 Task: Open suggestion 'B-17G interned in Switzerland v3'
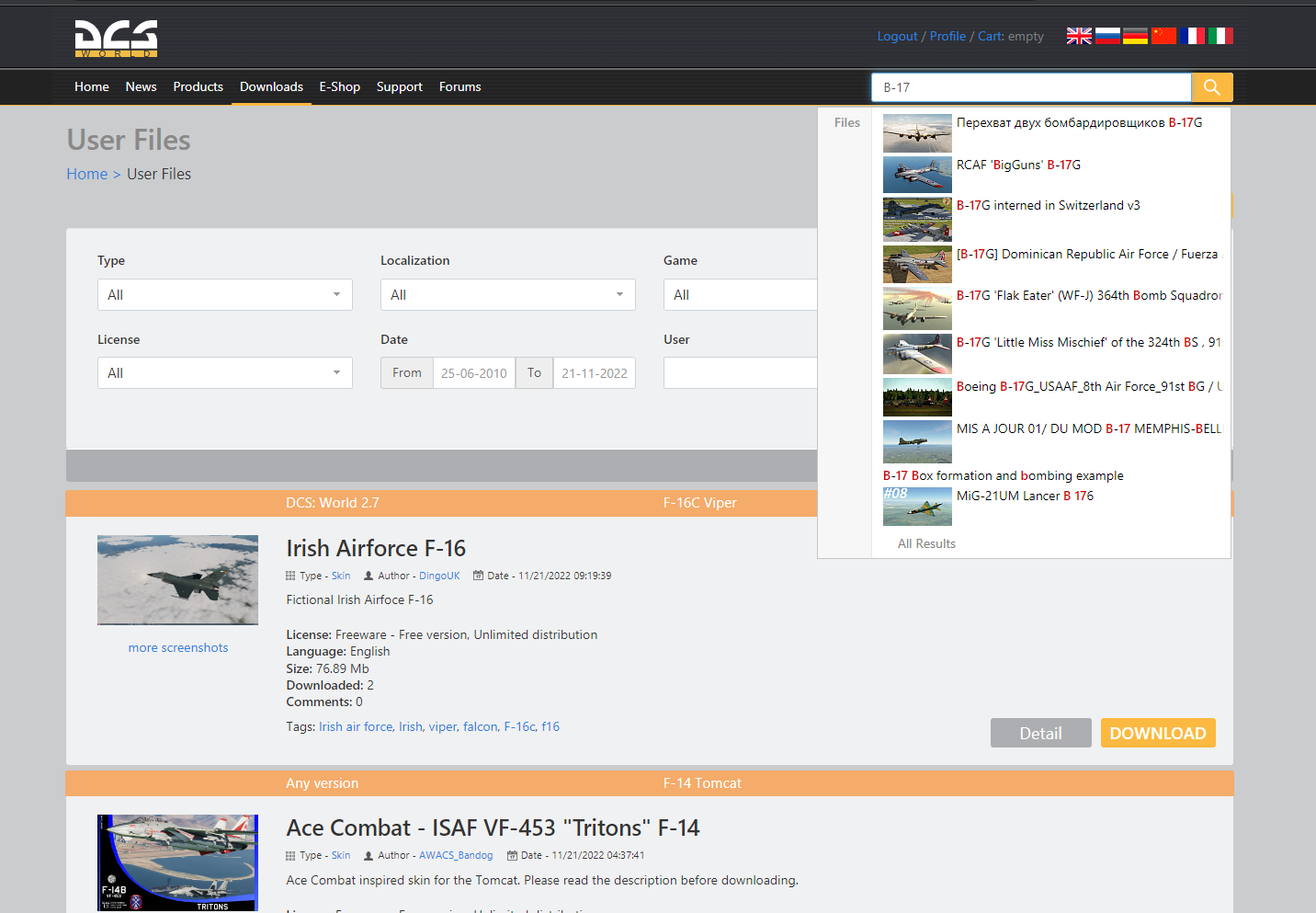click(1048, 206)
